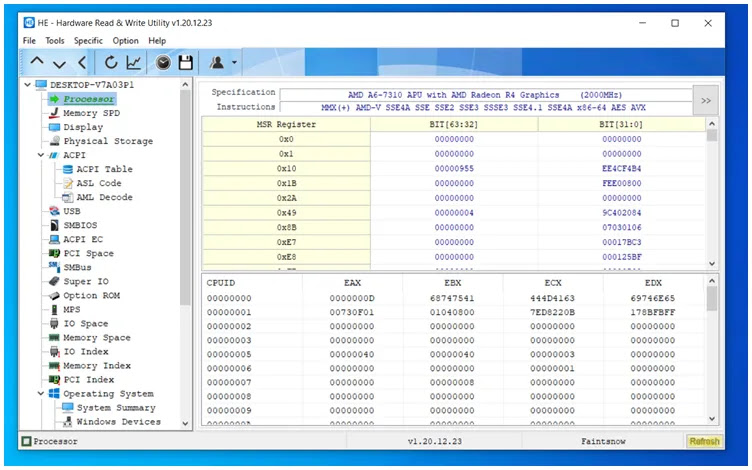Collapse the Operating System branch
The width and height of the screenshot is (752, 470).
[x=41, y=393]
